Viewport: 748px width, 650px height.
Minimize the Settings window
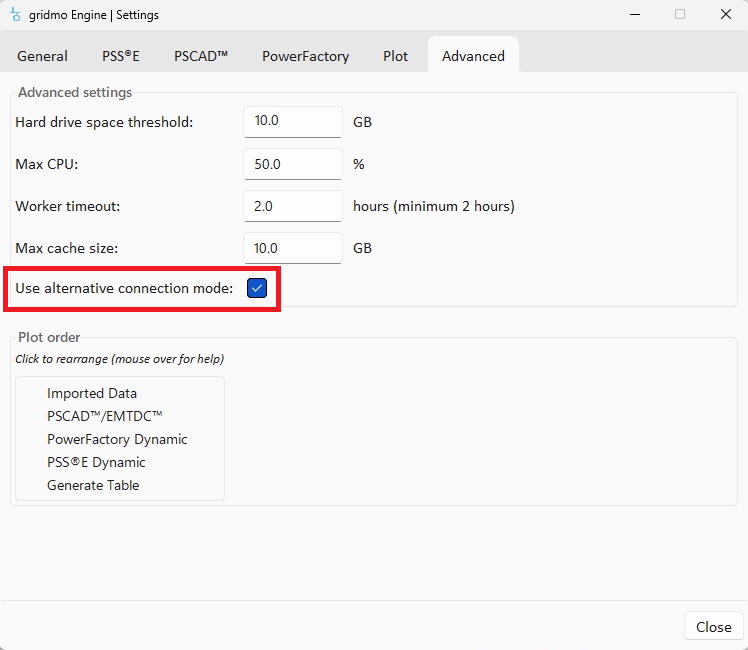[x=634, y=15]
